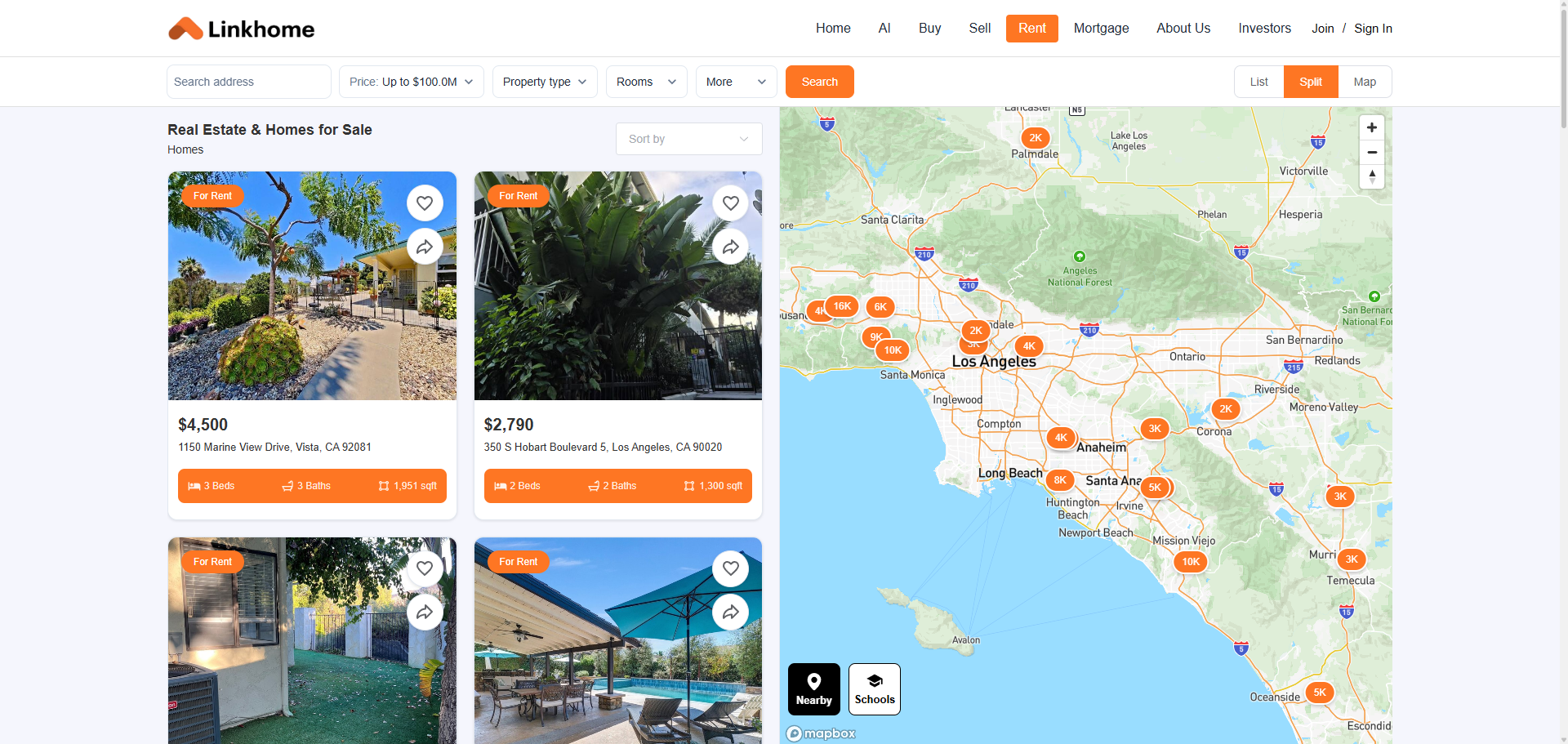Screen dimensions: 1568x744
Task: Open the Rooms dropdown
Action: (647, 82)
